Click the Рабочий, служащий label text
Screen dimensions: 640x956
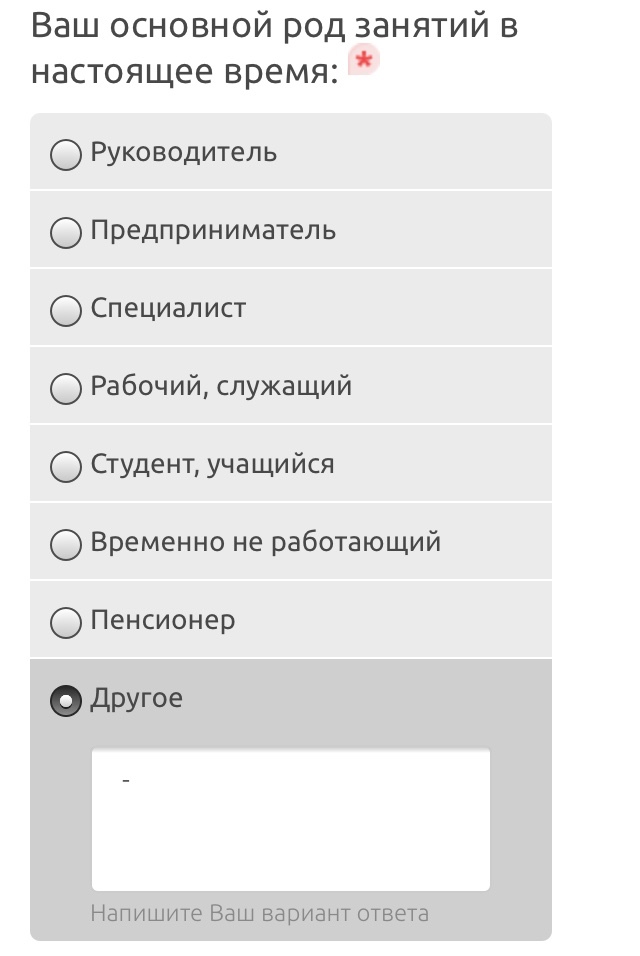[221, 387]
